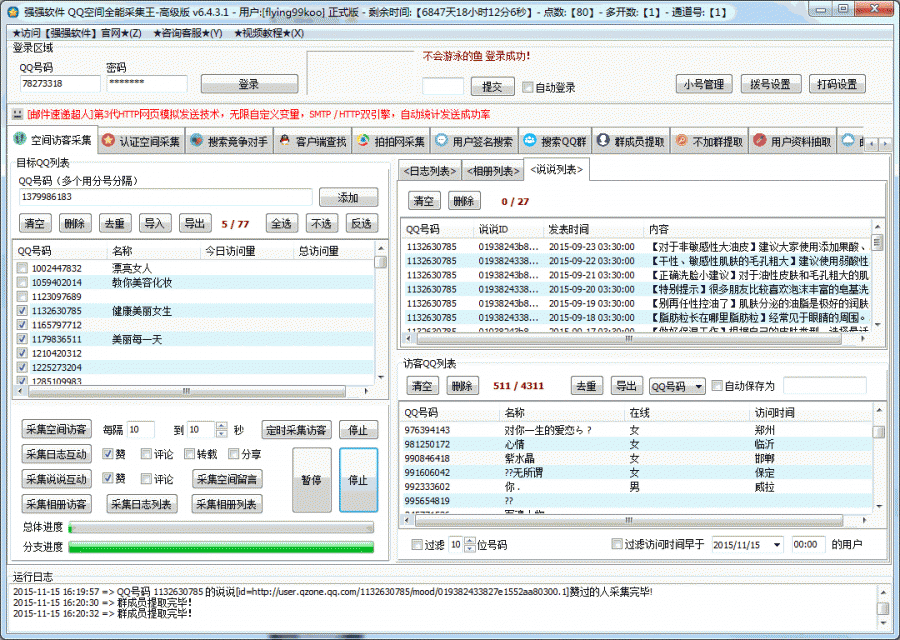The width and height of the screenshot is (900, 640).
Task: Click the 用户资料抽取 tab's red pencil icon
Action: pos(759,140)
